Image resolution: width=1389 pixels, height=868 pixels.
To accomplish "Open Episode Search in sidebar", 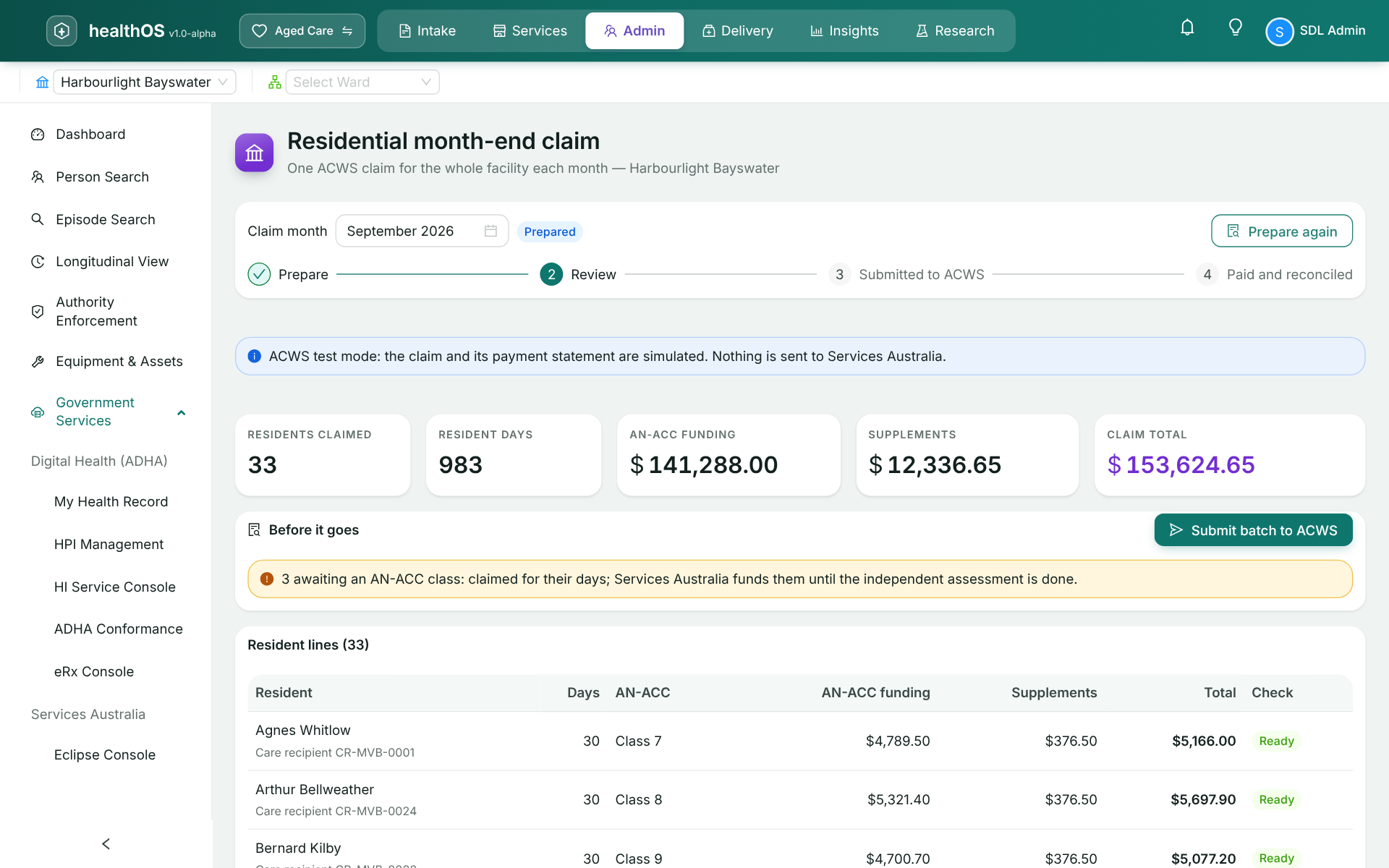I will 106,219.
